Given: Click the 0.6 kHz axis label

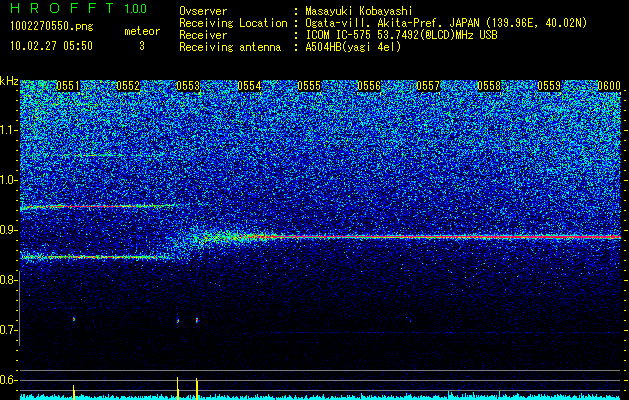Looking at the screenshot, I should 8,380.
